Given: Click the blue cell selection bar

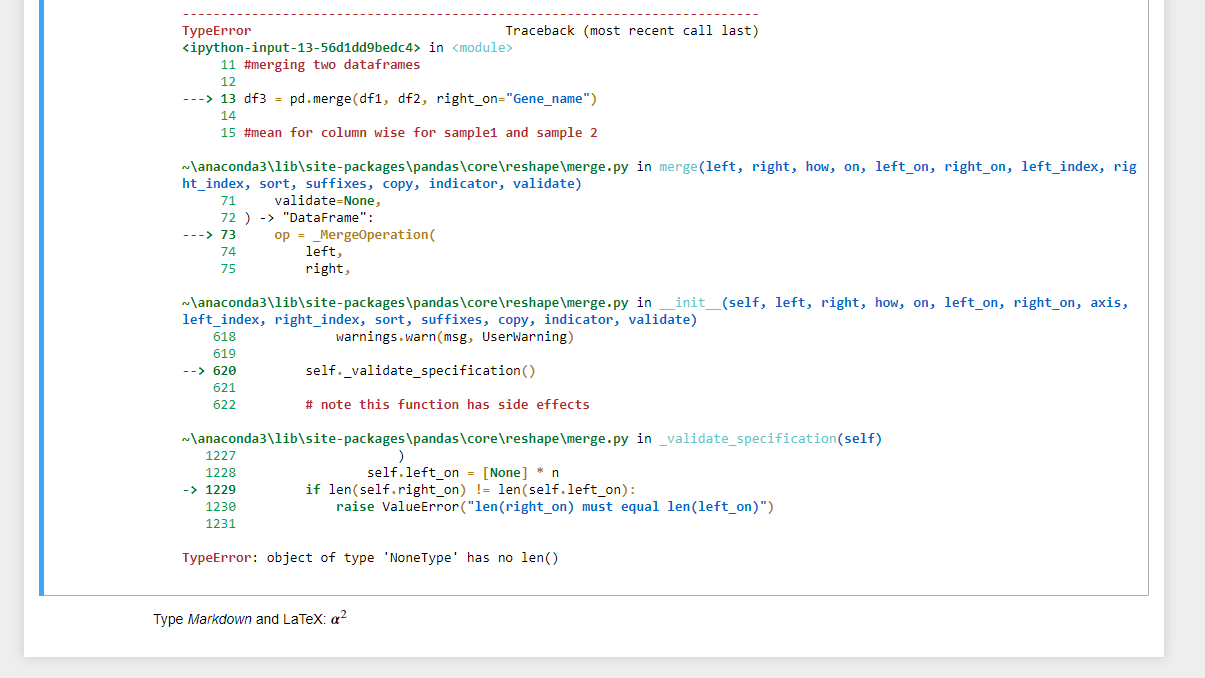Looking at the screenshot, I should (40, 300).
